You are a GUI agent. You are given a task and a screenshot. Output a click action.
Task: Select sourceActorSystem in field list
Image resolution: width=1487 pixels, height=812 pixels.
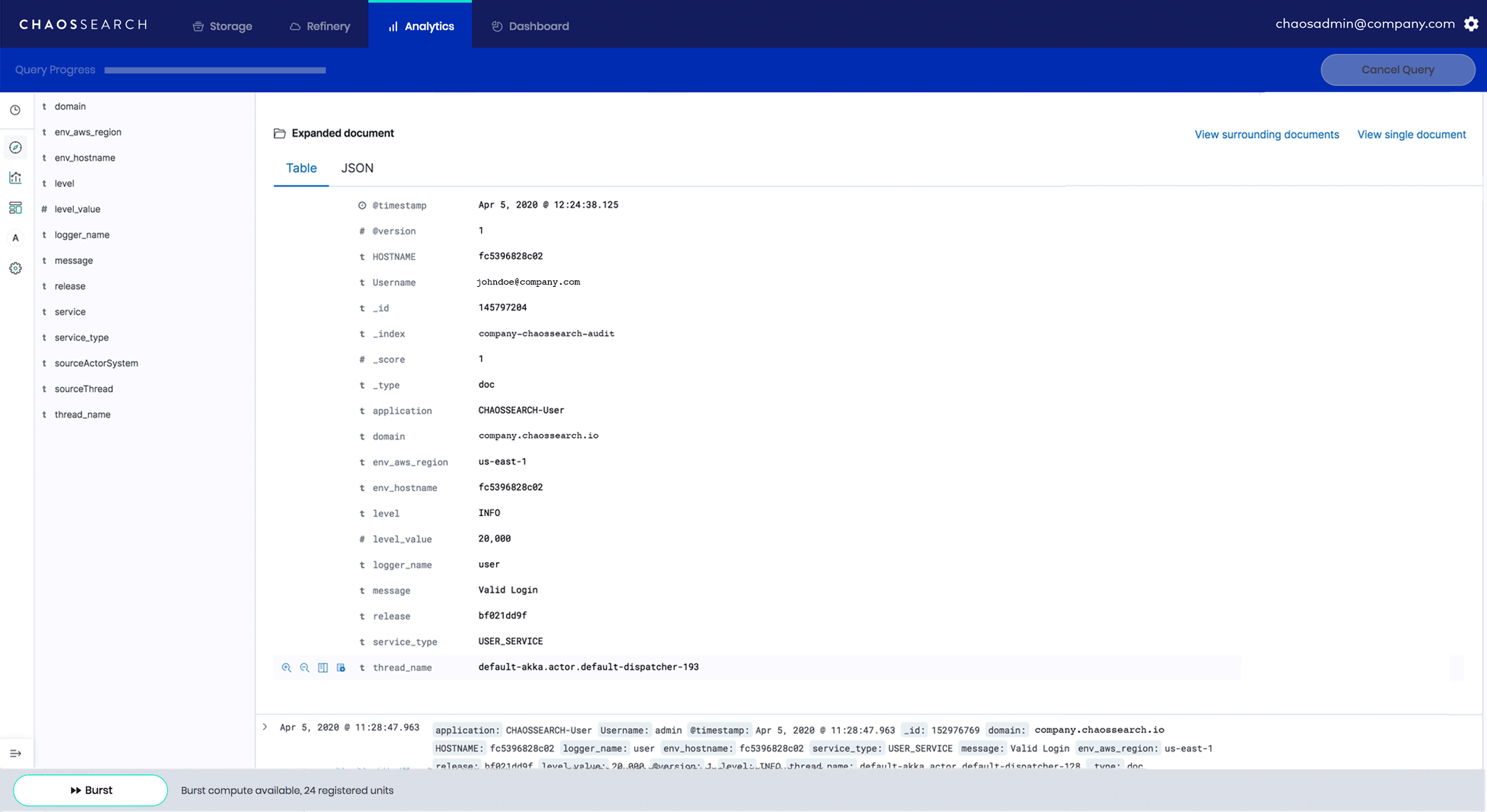pyautogui.click(x=96, y=362)
